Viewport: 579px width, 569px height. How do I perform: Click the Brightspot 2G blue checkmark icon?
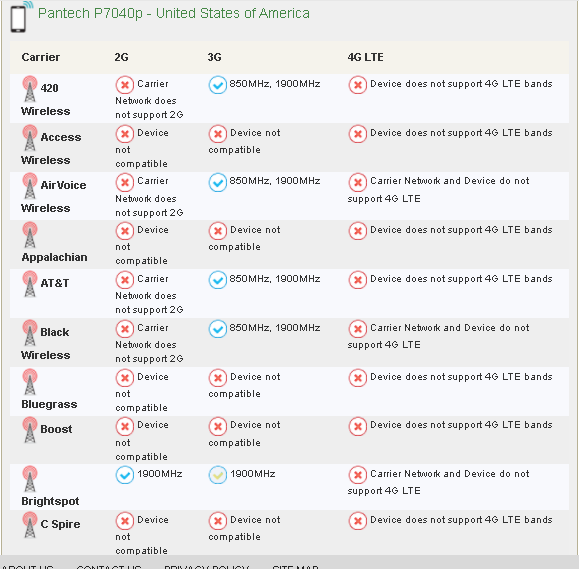pyautogui.click(x=125, y=475)
